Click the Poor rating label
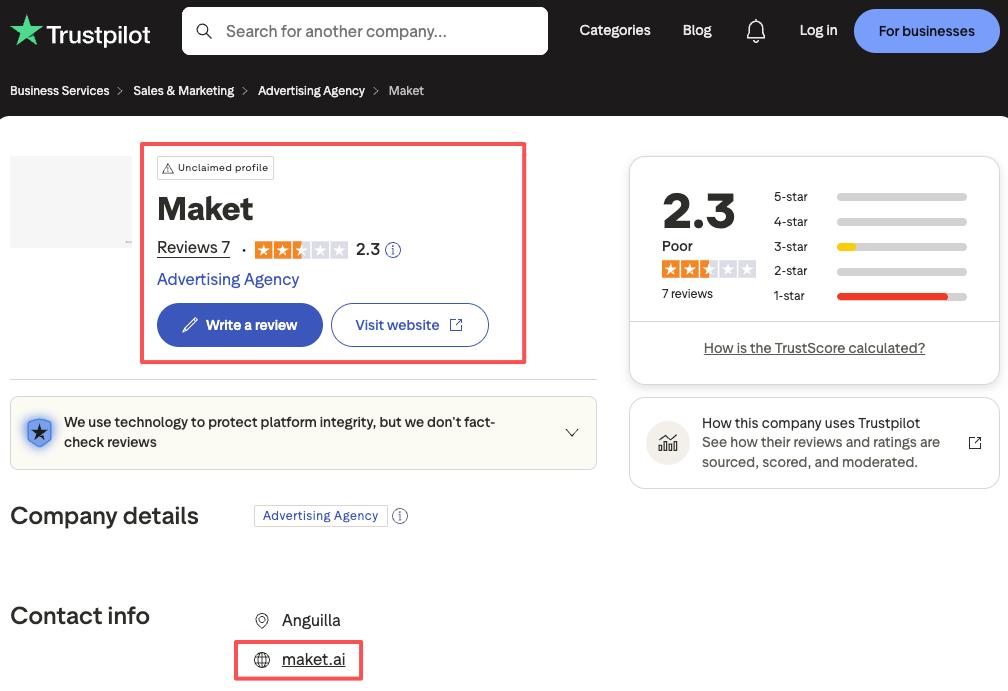 point(677,246)
